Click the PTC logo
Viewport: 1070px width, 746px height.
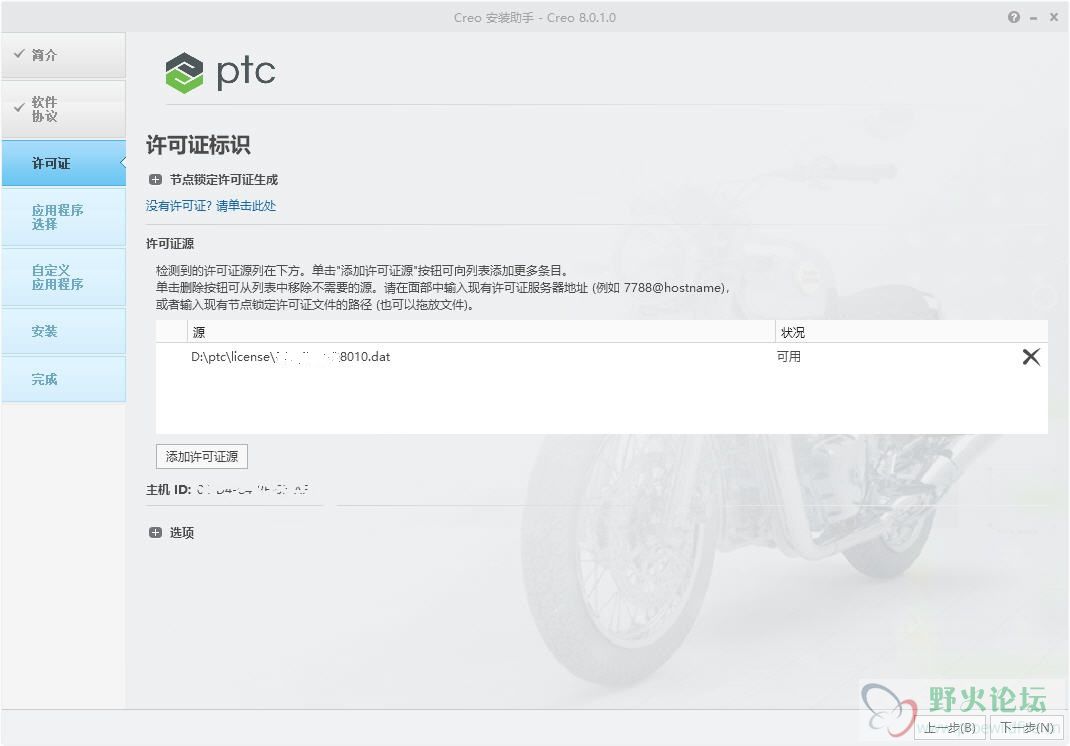click(x=220, y=72)
